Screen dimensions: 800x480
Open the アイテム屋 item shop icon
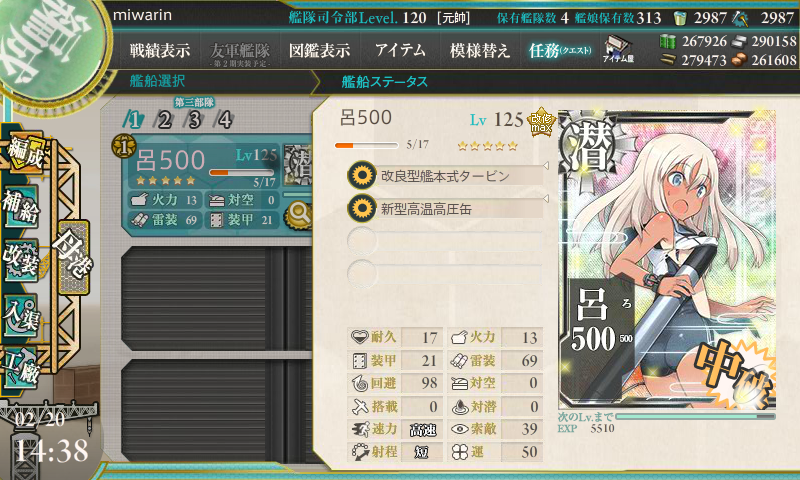click(x=618, y=49)
